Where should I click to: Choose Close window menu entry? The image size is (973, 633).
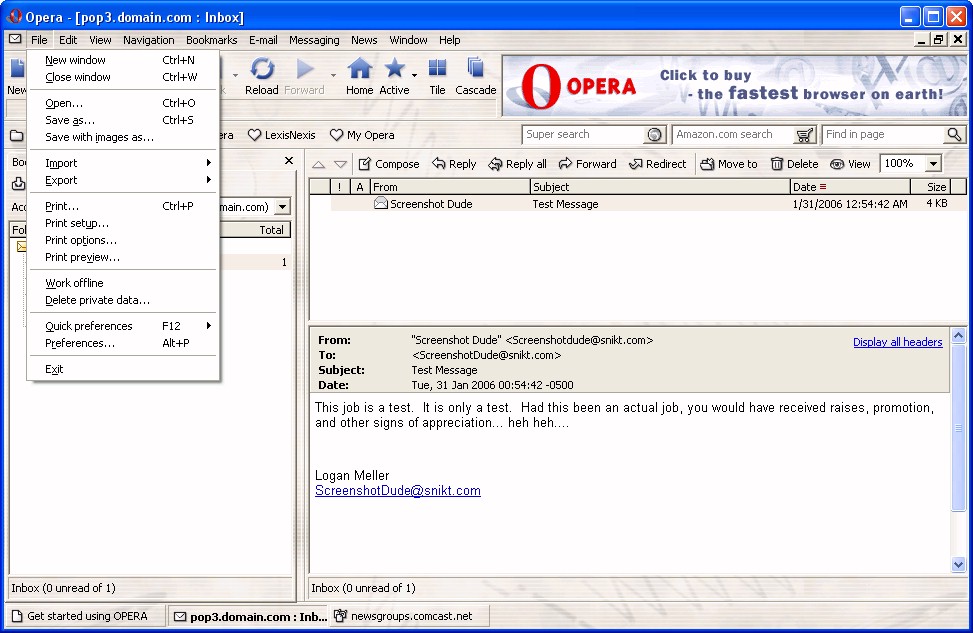pos(123,77)
